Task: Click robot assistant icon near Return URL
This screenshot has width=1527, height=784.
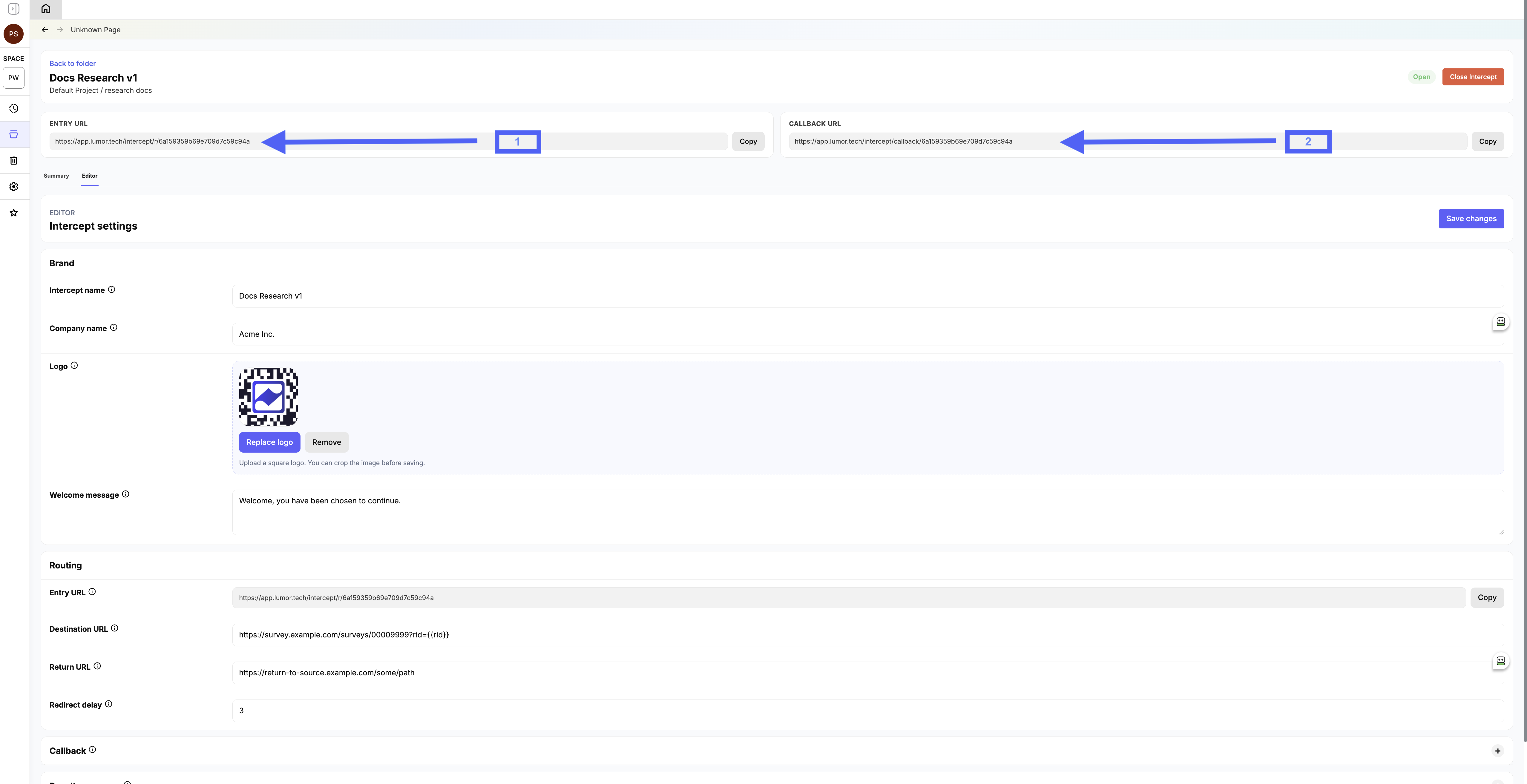Action: click(1500, 661)
